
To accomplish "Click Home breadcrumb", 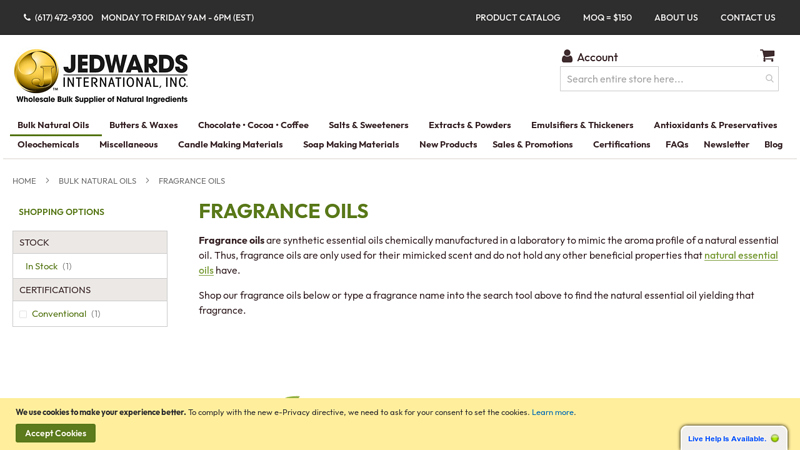I will coord(24,181).
